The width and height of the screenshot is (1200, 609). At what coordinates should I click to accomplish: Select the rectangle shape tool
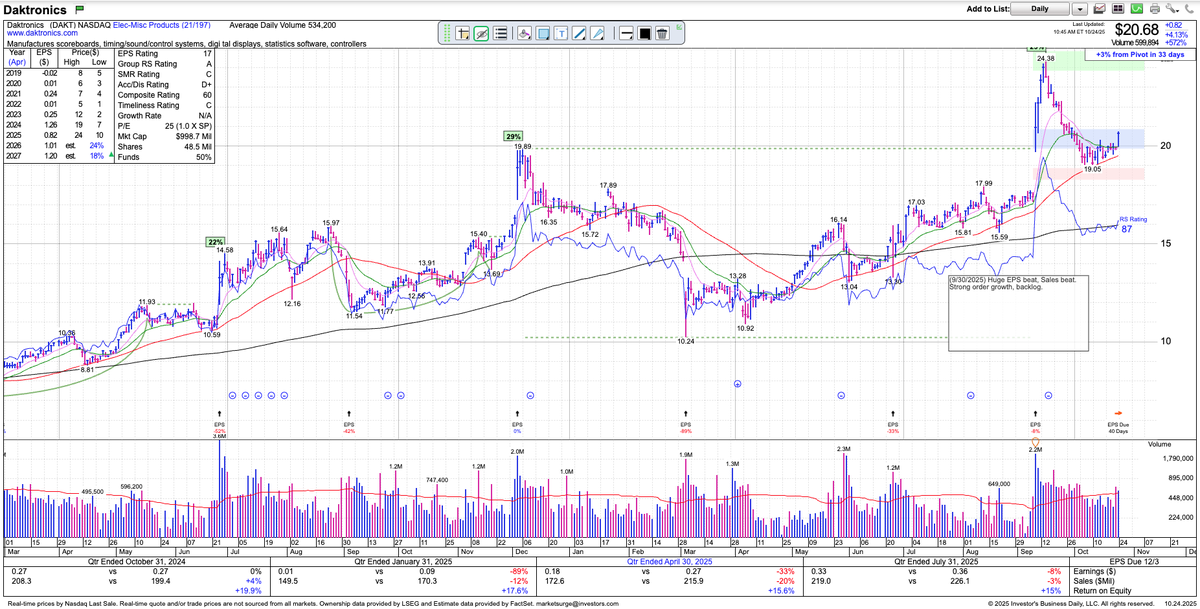(x=543, y=33)
